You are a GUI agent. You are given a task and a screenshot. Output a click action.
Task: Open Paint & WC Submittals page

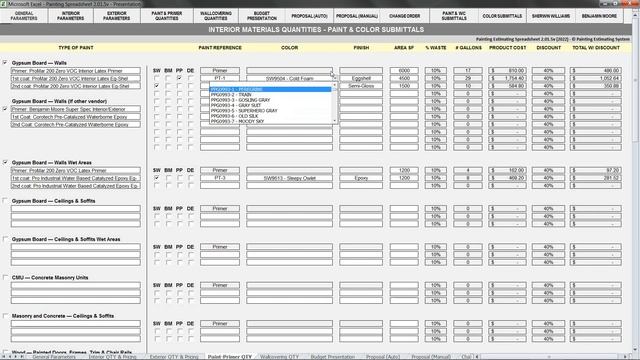pos(454,16)
